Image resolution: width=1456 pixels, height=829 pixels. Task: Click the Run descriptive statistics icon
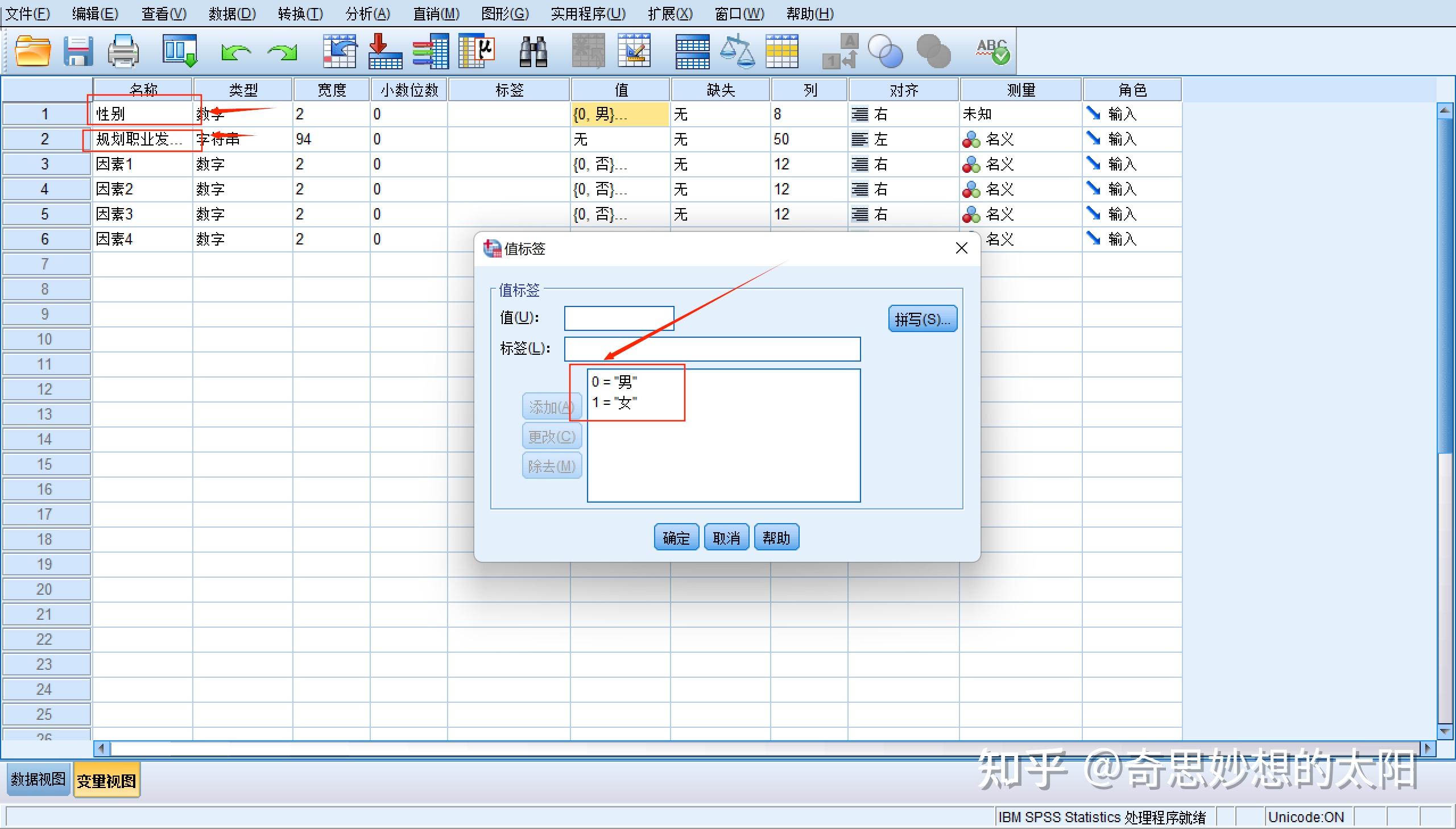tap(477, 51)
